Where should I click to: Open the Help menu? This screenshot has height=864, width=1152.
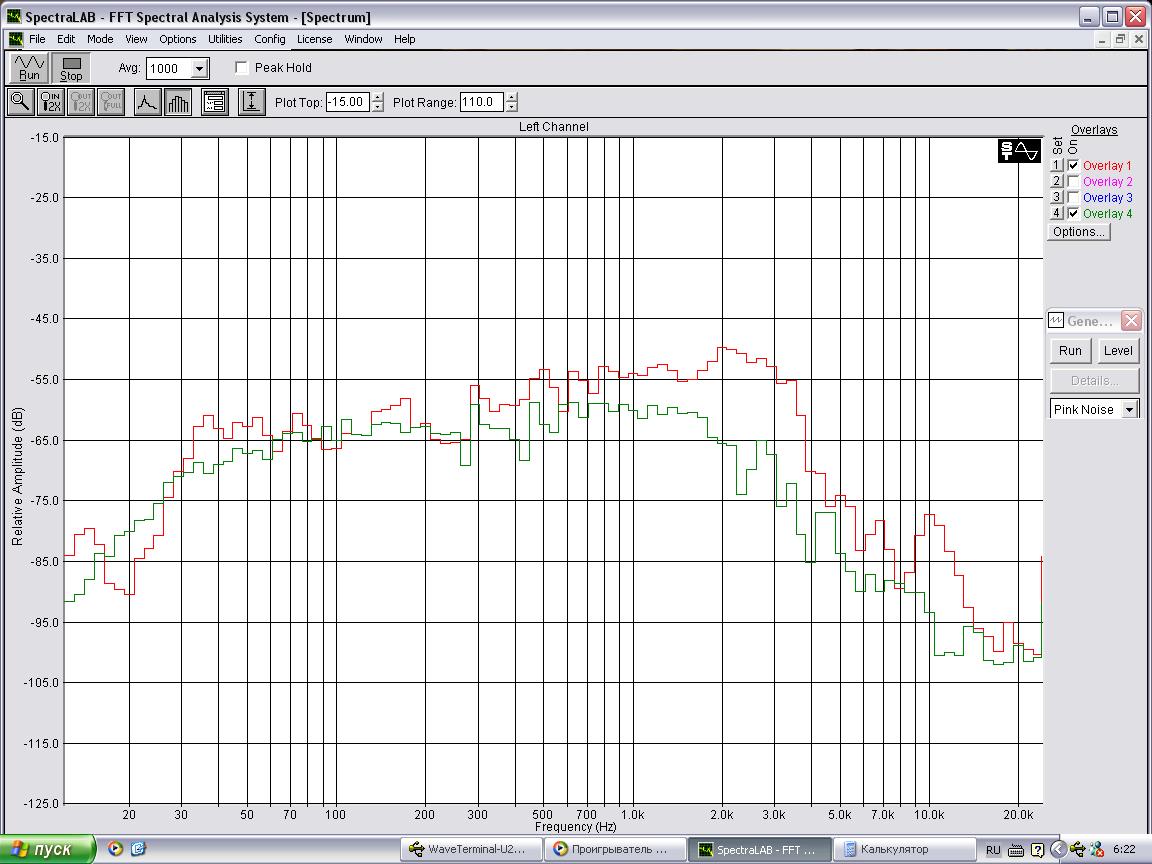404,39
